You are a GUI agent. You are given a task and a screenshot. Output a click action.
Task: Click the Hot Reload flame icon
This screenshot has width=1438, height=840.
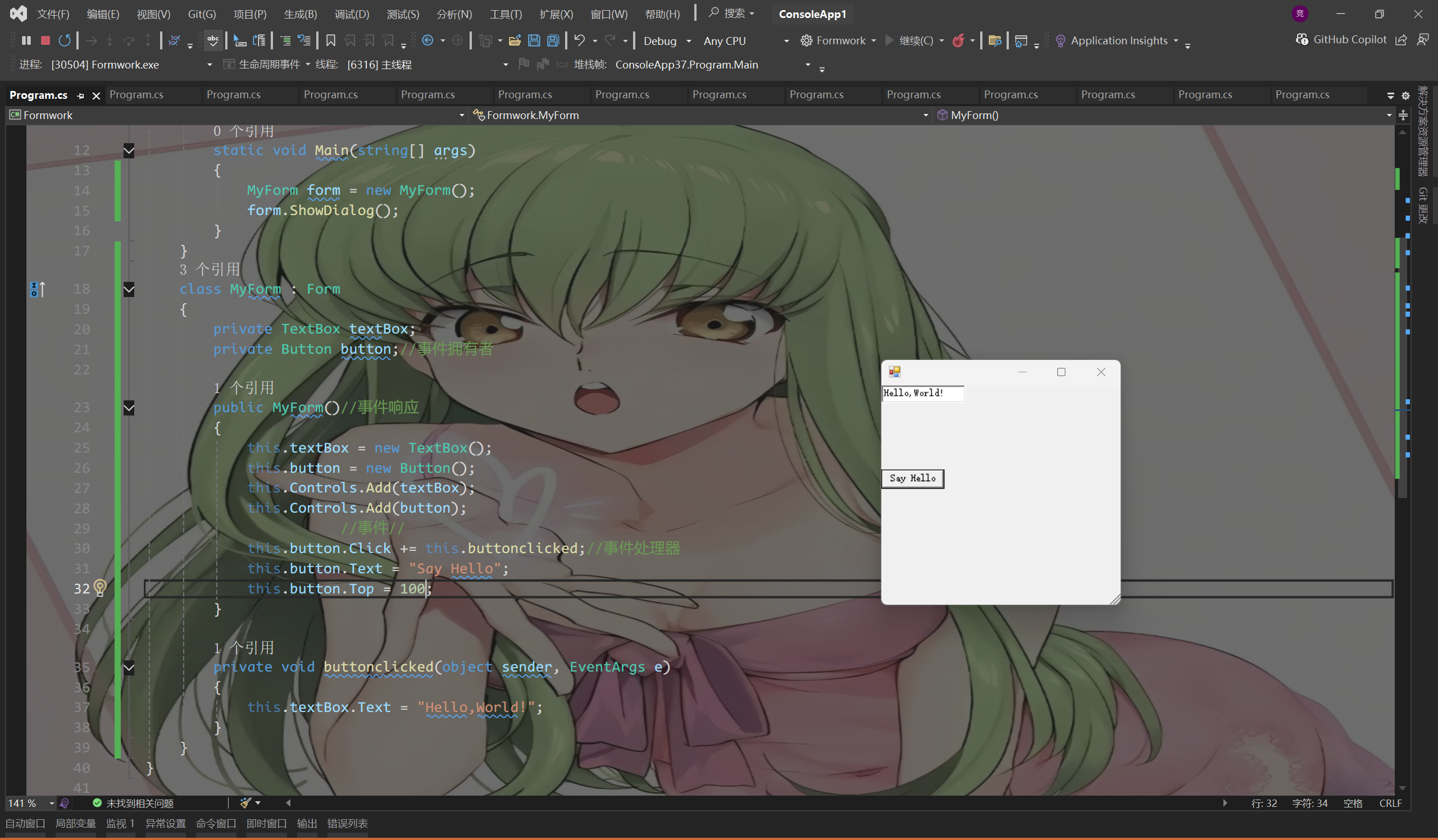coord(959,40)
